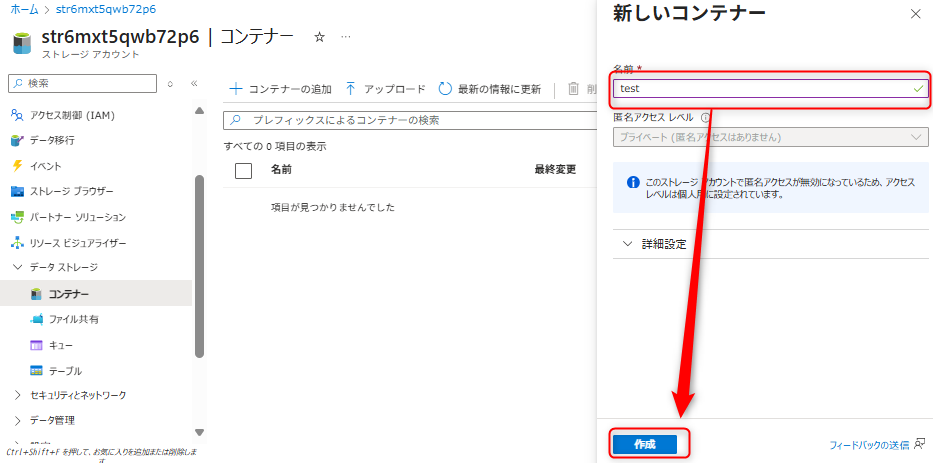The height and width of the screenshot is (463, 933).
Task: Click the テーブル icon
Action: 37,371
